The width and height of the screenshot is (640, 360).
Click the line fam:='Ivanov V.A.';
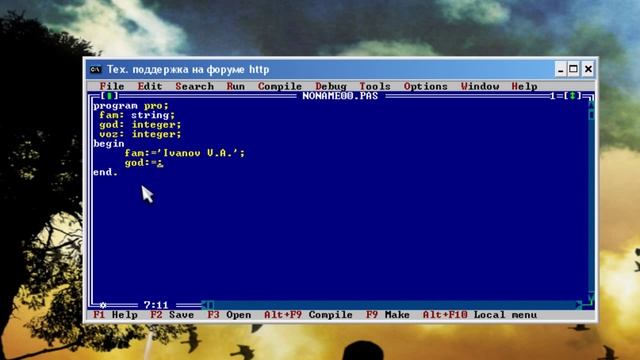pos(184,153)
